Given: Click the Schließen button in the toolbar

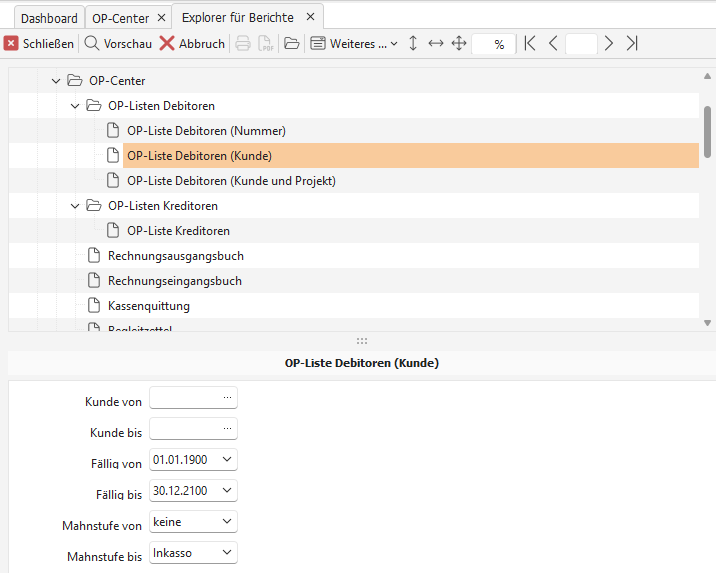Looking at the screenshot, I should pyautogui.click(x=39, y=43).
